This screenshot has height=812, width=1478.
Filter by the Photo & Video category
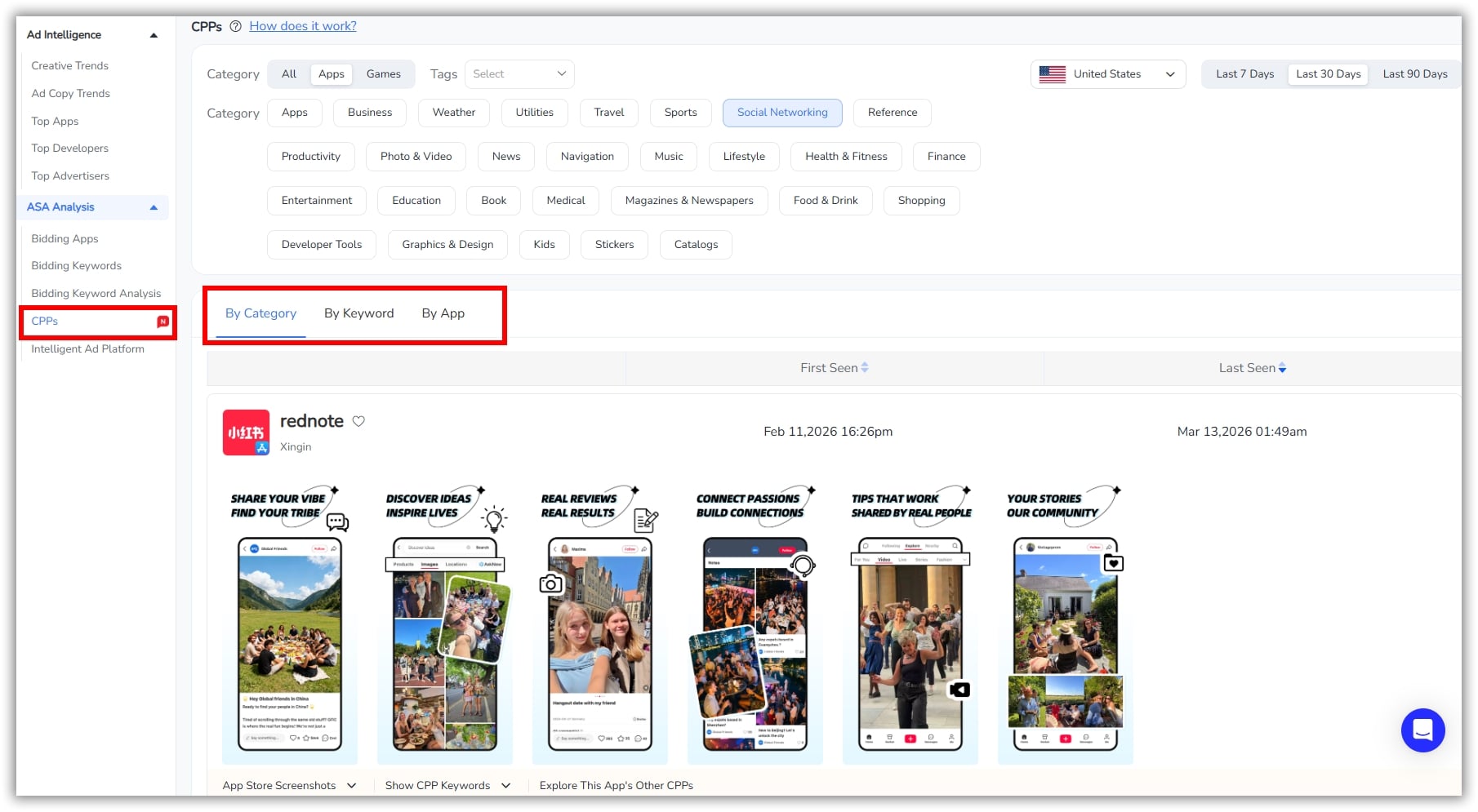point(416,157)
